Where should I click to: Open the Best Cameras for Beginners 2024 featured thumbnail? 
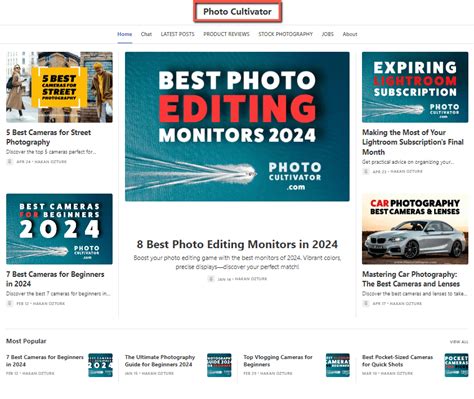click(x=59, y=229)
